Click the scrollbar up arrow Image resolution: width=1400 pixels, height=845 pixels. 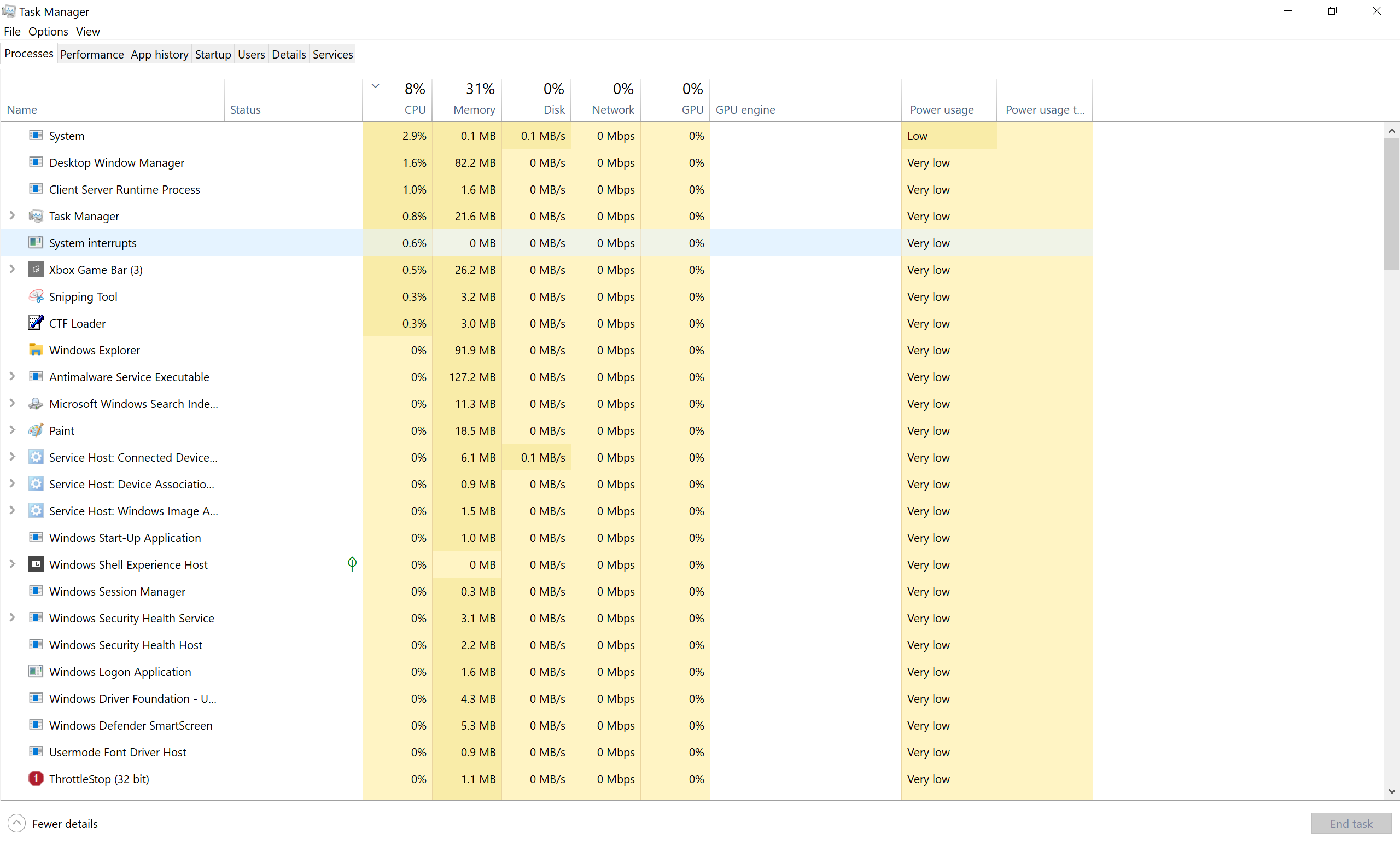pyautogui.click(x=1391, y=131)
